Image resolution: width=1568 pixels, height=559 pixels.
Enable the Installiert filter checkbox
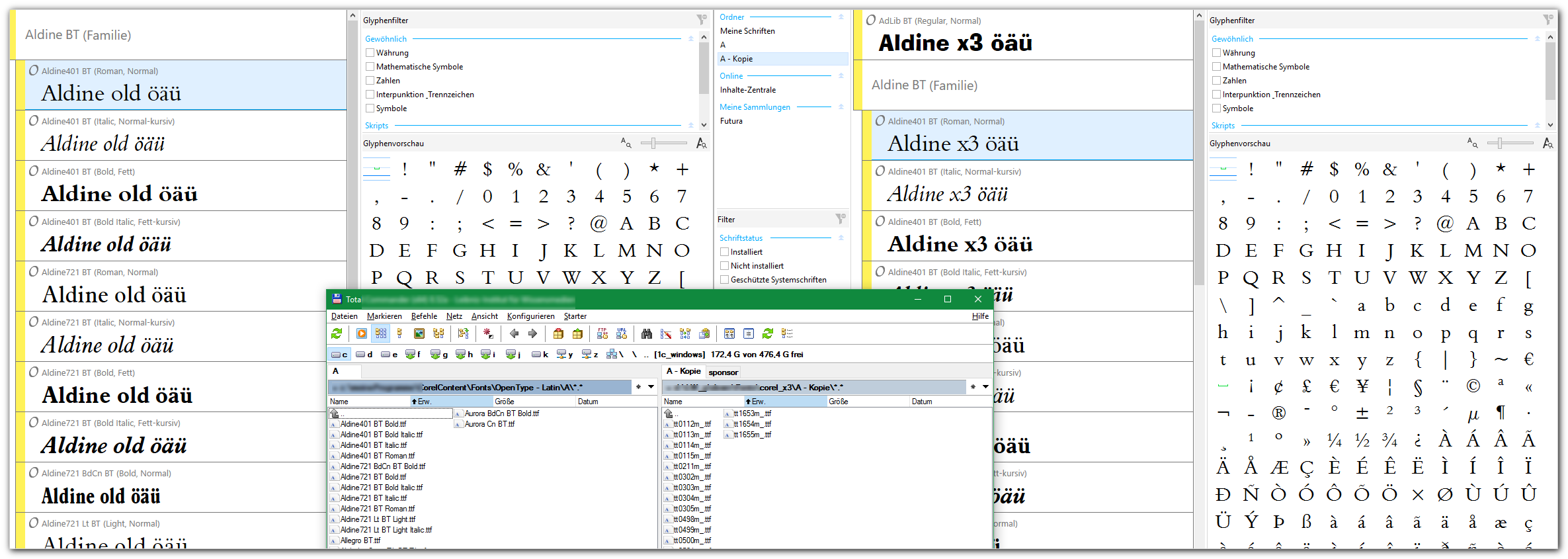725,252
